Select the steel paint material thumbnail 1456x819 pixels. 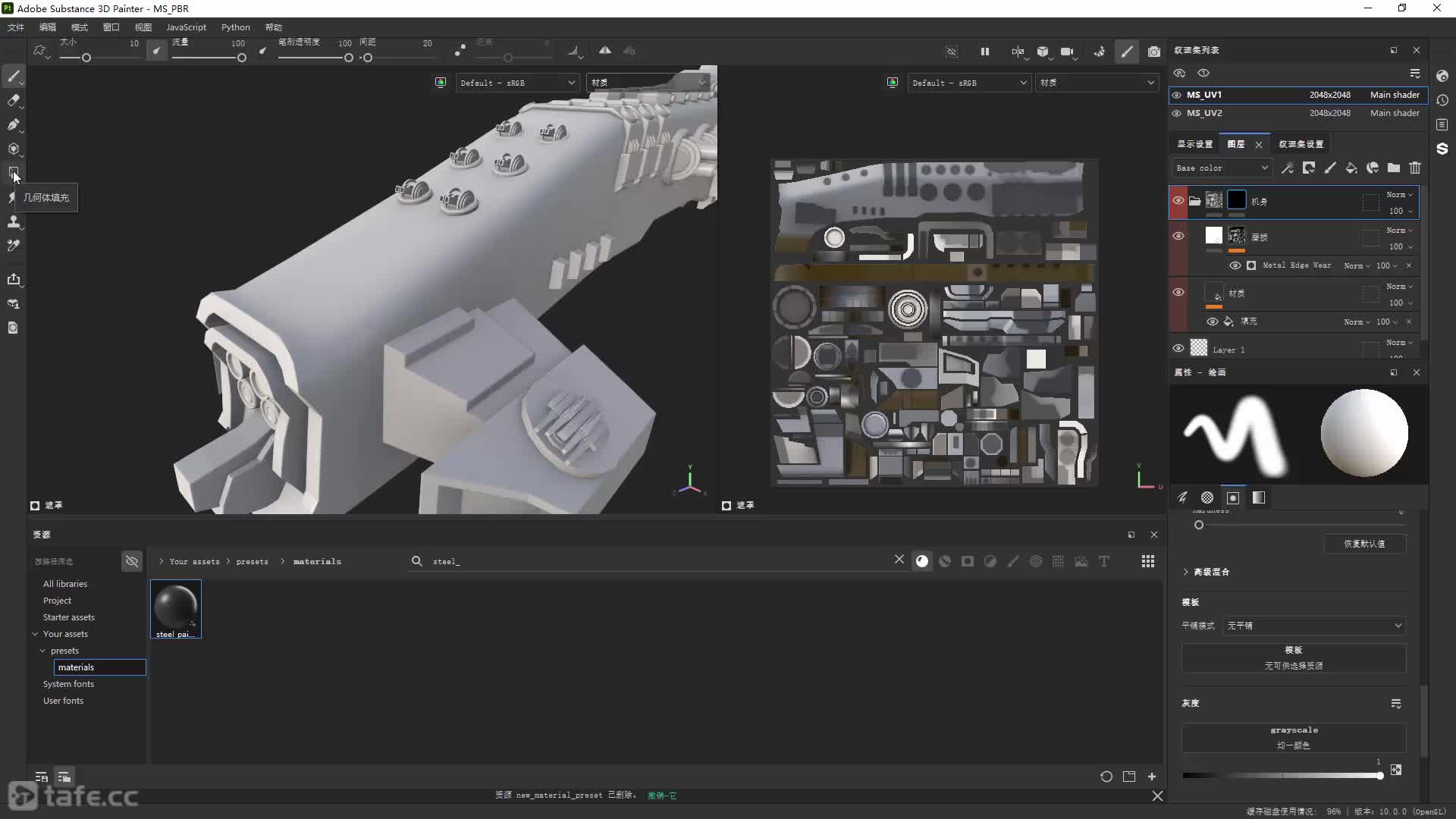pos(176,610)
